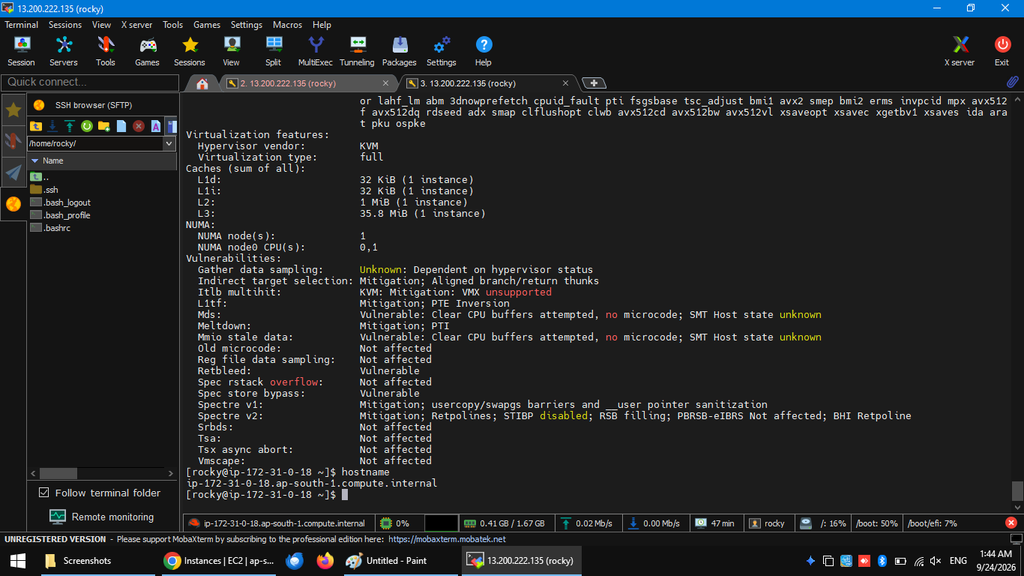The image size is (1024, 576).
Task: Open the Tunneling tool
Action: [x=357, y=51]
